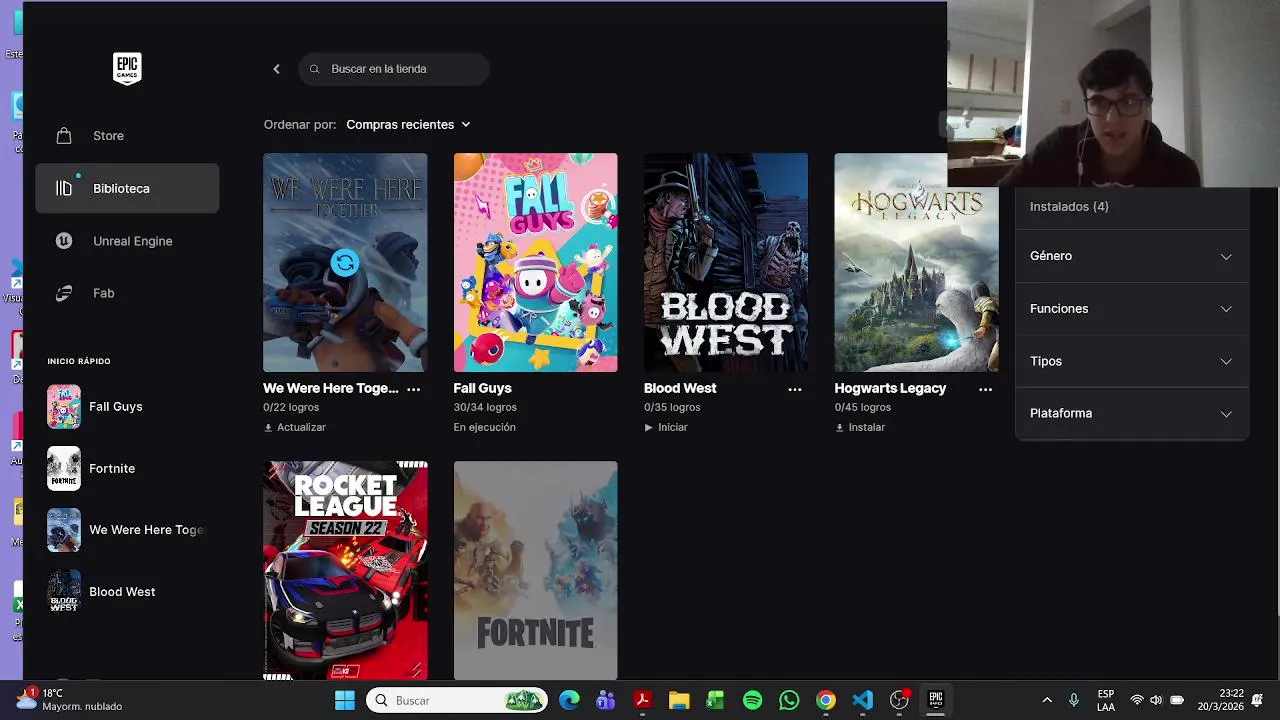This screenshot has width=1280, height=720.
Task: Open the Hogwarts Legacy game cover
Action: (916, 262)
